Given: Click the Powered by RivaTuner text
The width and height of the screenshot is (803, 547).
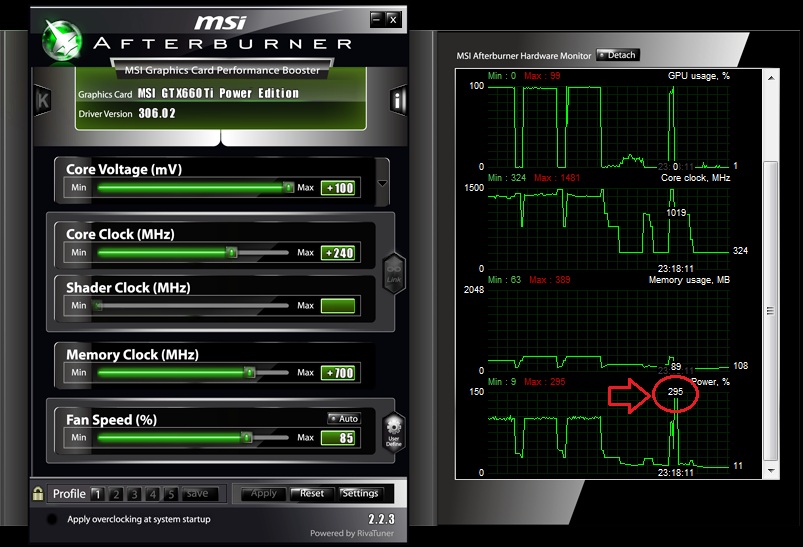Looking at the screenshot, I should pos(352,533).
